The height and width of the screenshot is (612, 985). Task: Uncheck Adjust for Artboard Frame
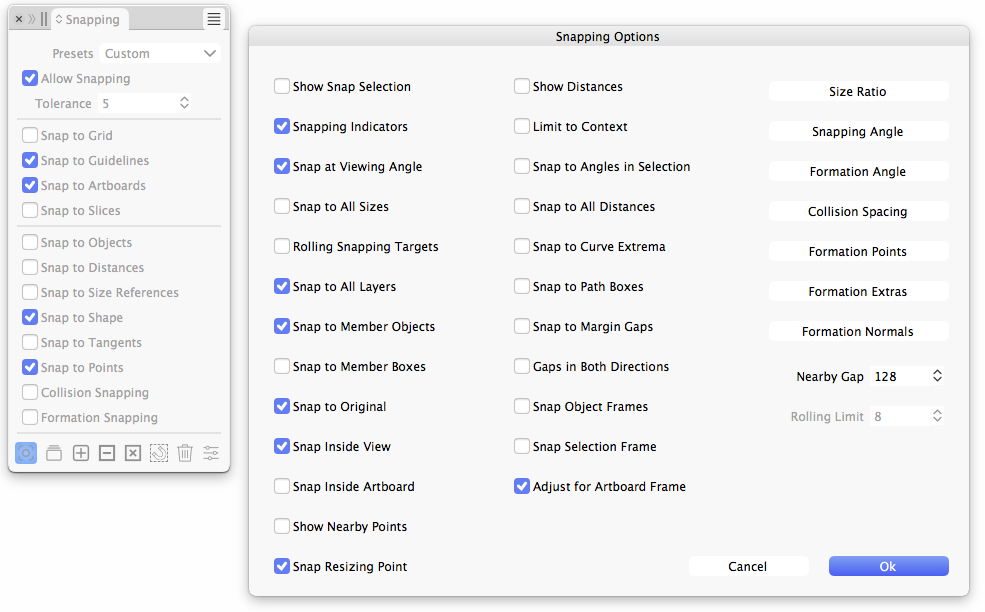click(x=522, y=487)
